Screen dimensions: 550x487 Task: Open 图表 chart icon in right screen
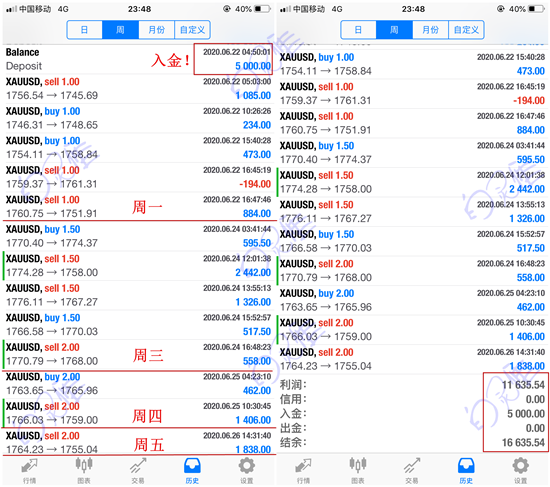[358, 471]
